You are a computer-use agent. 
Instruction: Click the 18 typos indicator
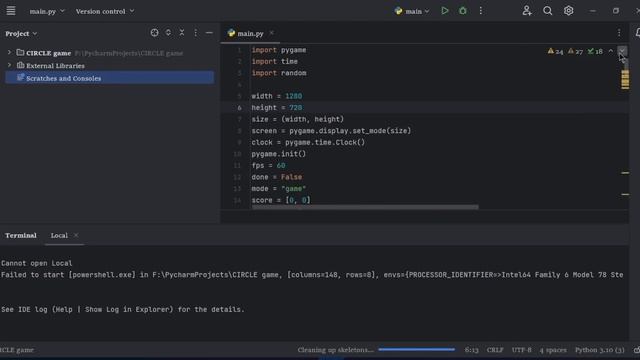coord(595,51)
